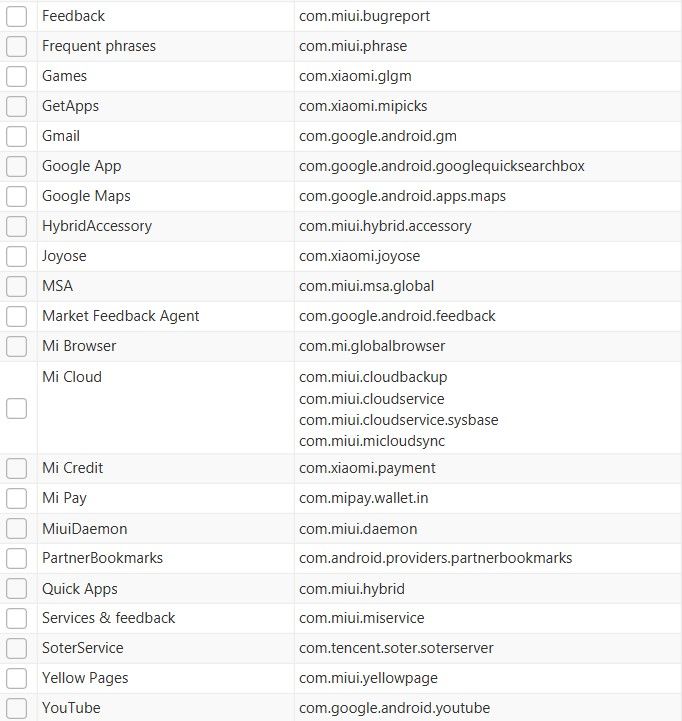Enable the Mi Pay checkbox

point(17,499)
